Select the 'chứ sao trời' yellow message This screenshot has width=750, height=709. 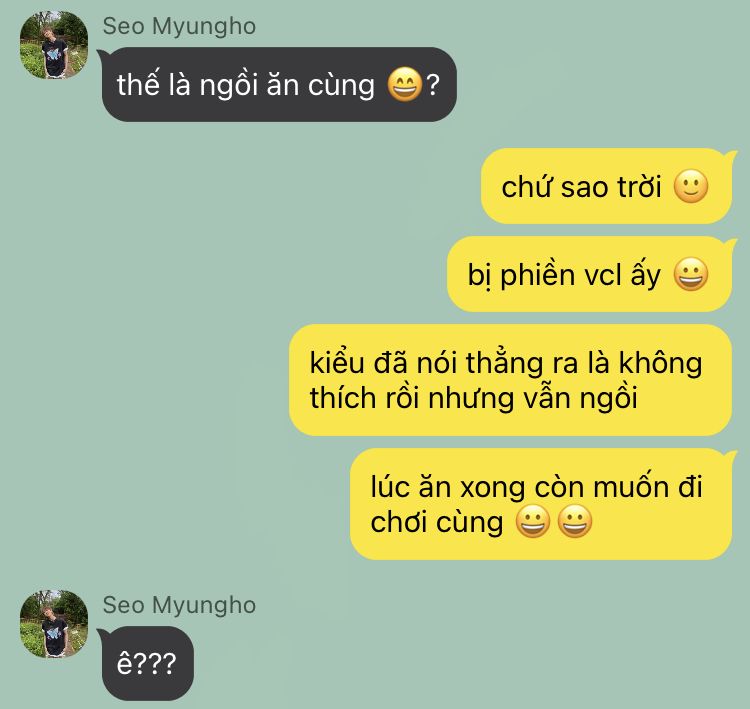tap(606, 186)
